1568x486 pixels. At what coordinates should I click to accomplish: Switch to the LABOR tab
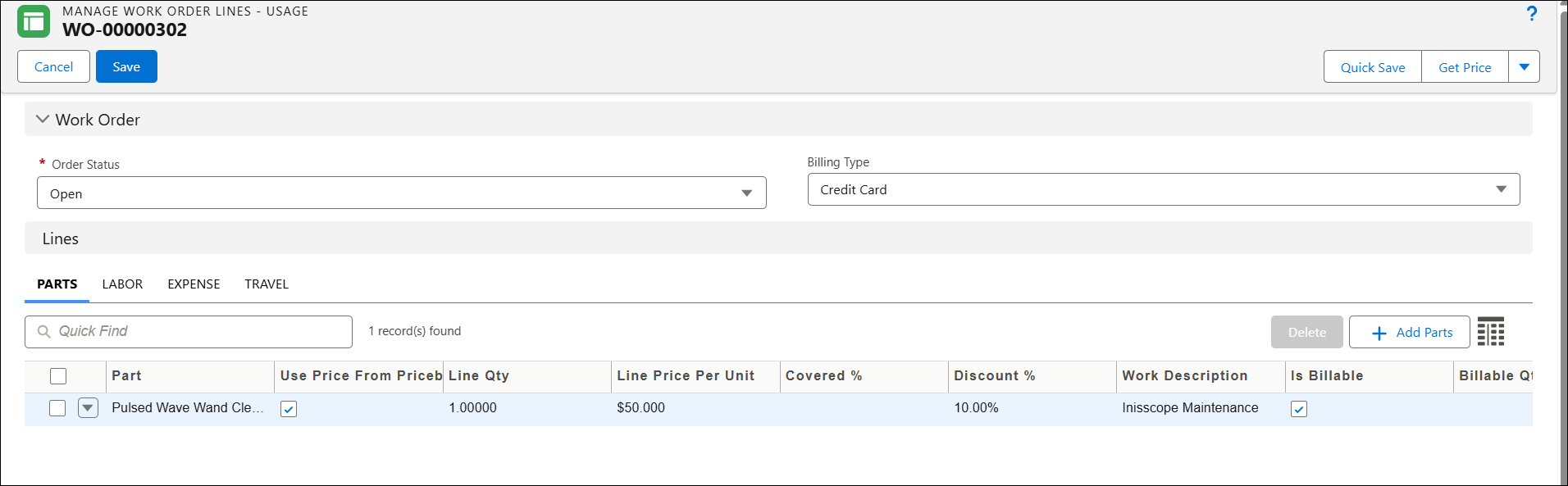pyautogui.click(x=122, y=284)
